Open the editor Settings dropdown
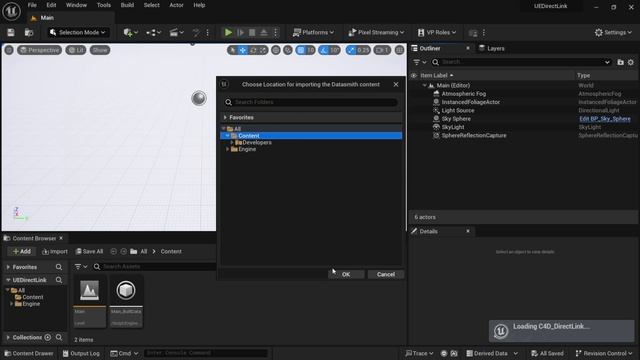This screenshot has height=360, width=640. click(613, 32)
